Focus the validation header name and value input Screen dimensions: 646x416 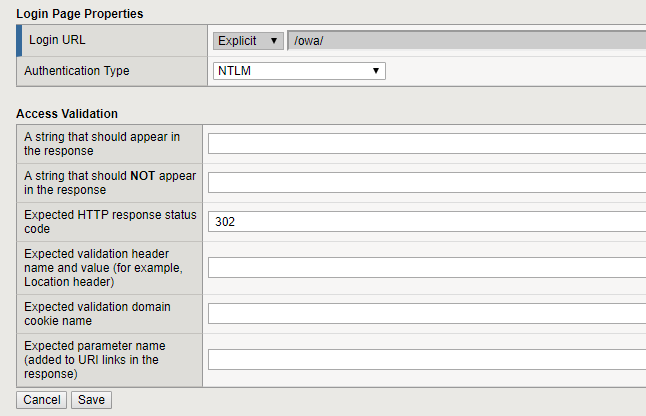click(427, 268)
